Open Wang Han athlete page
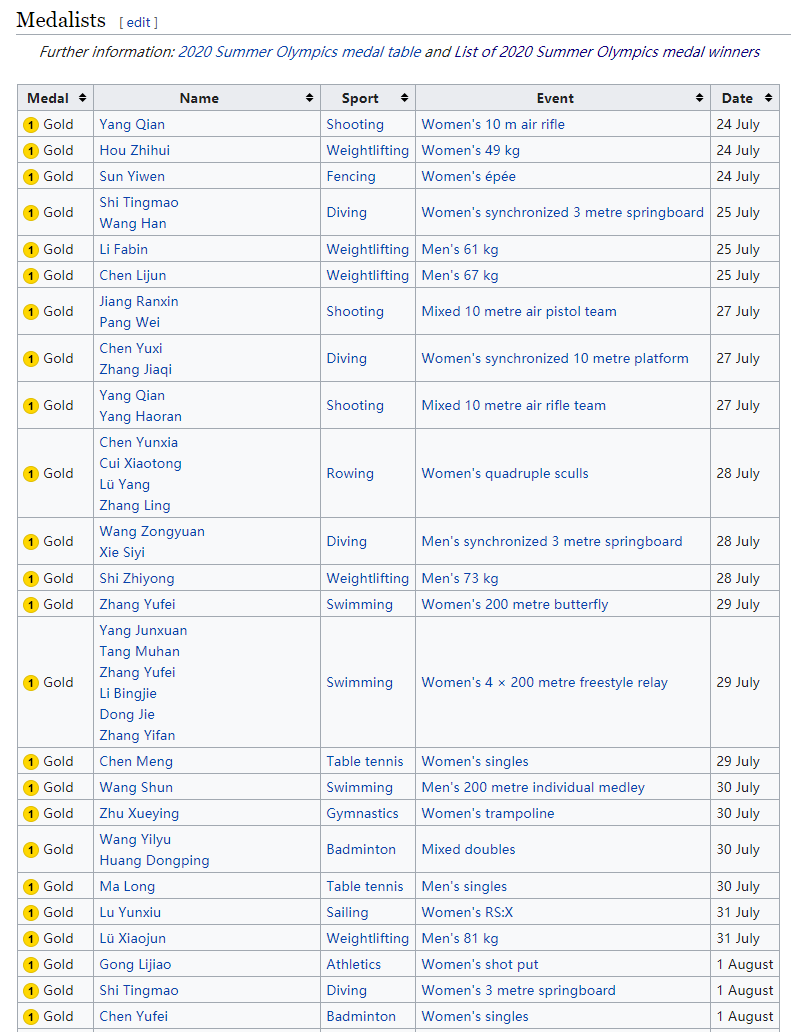The image size is (791, 1032). coord(133,223)
